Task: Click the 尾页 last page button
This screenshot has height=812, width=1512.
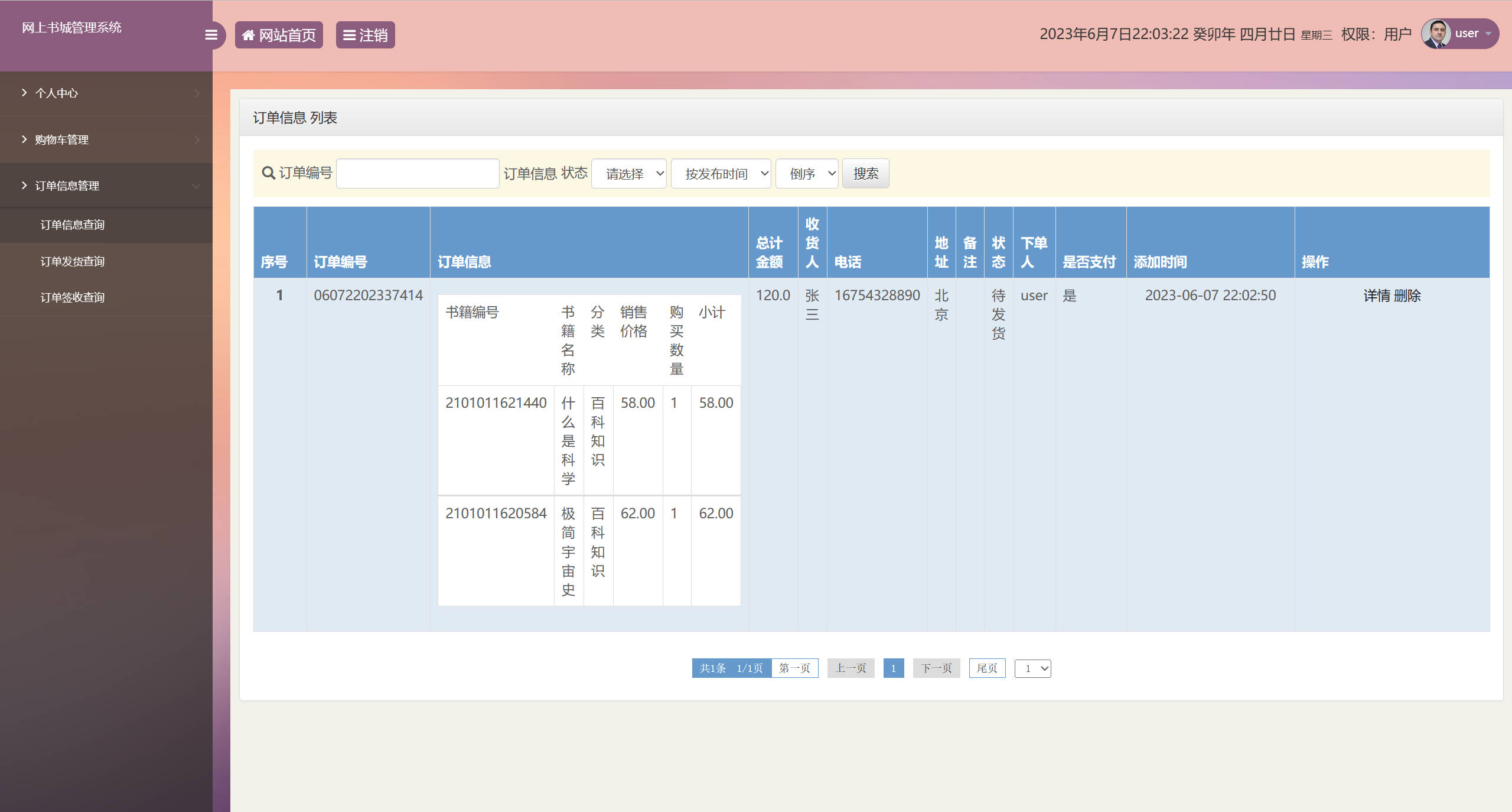Action: (x=986, y=668)
